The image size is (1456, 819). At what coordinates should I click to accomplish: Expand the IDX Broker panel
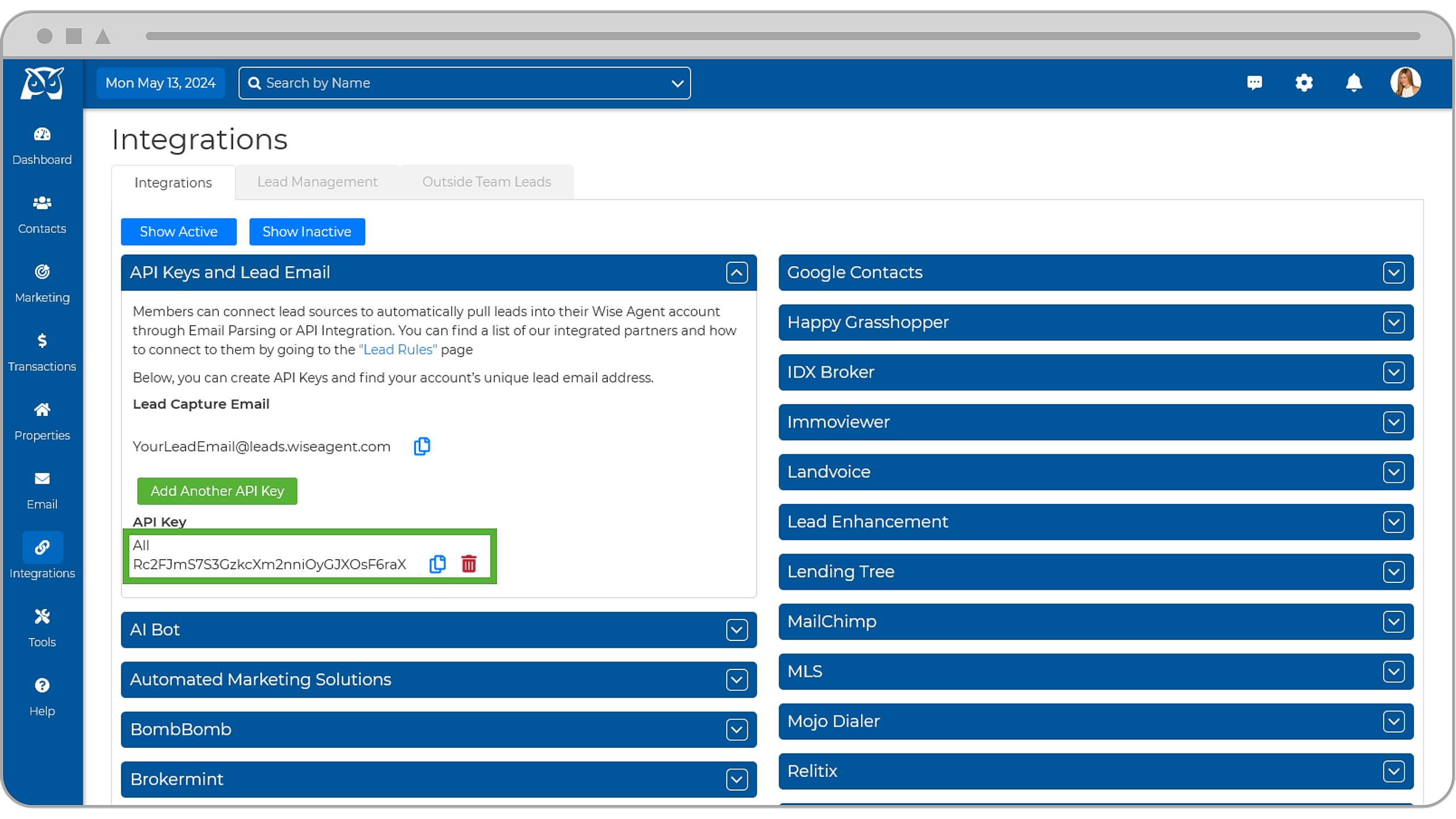pos(1394,373)
